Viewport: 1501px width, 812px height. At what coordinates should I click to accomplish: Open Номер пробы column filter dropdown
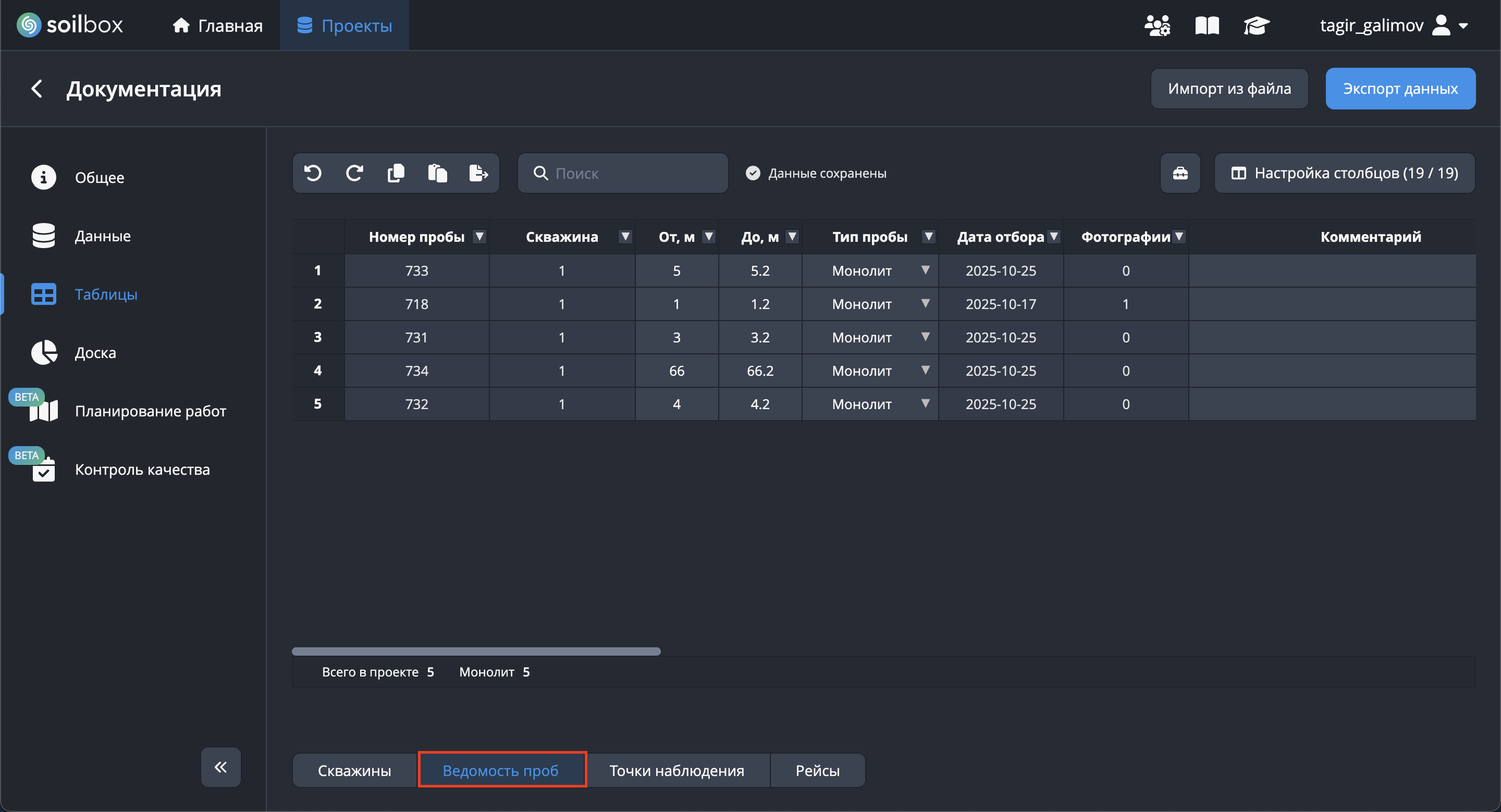point(479,237)
